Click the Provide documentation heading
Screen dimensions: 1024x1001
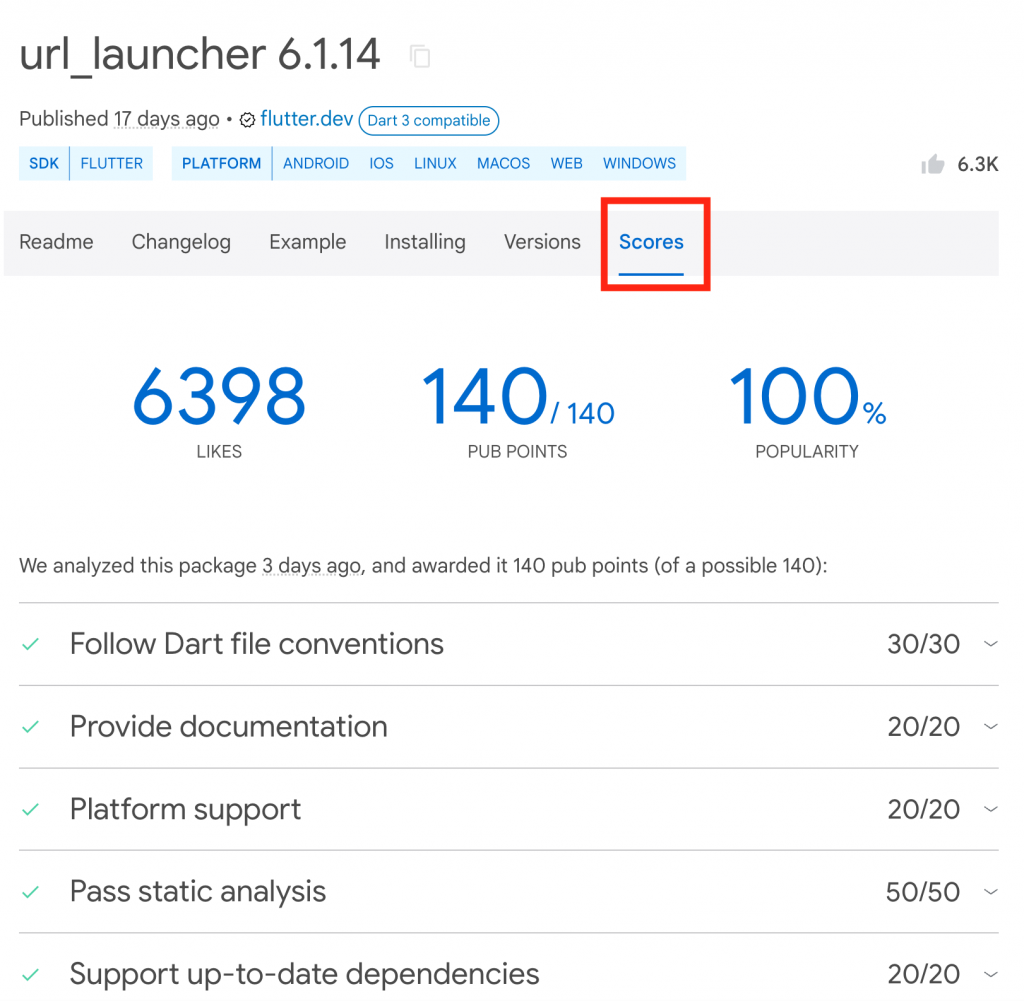[229, 726]
